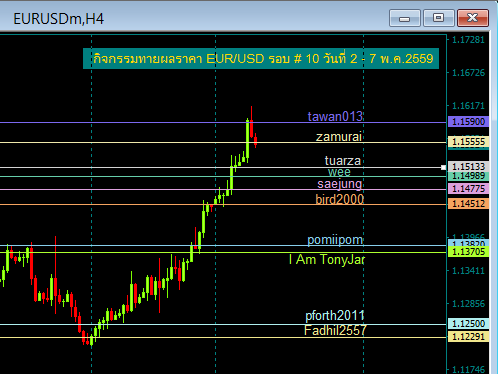The image size is (498, 374).
Task: Select the bird2000 orange line label
Action: pos(340,199)
